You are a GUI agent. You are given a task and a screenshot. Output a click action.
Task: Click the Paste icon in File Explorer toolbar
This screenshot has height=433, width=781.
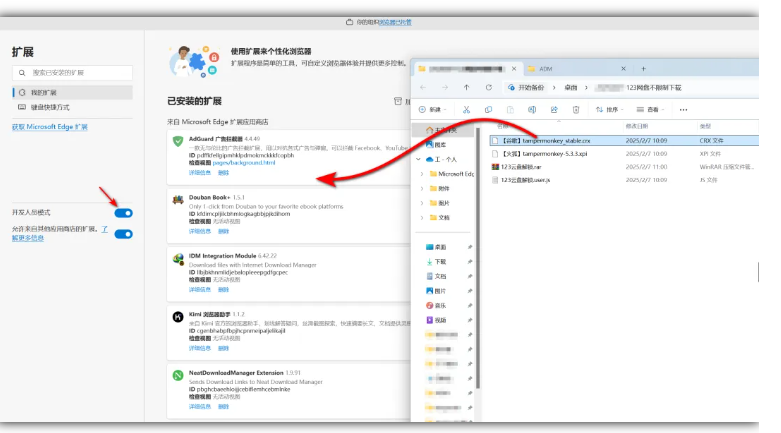click(510, 110)
